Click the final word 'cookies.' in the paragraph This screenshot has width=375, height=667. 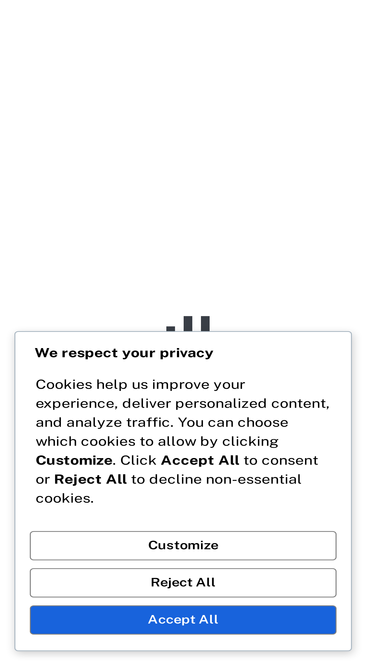64,498
